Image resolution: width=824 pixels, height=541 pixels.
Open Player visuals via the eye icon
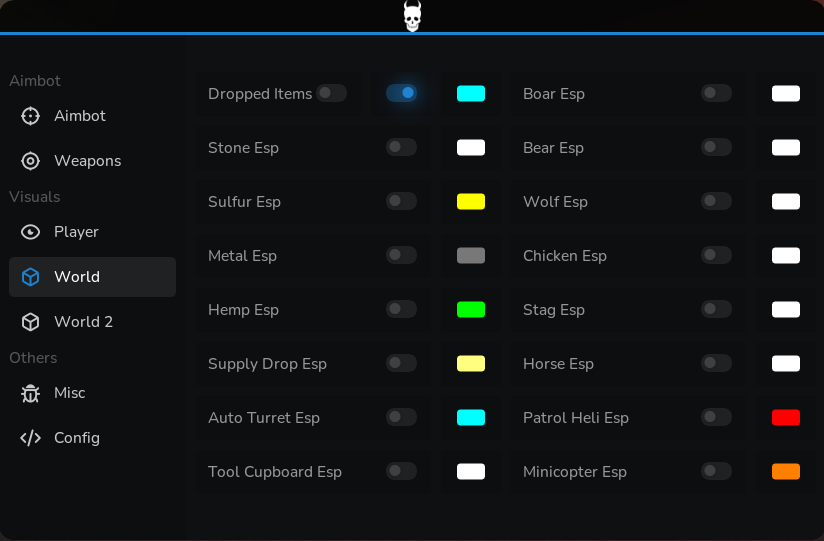[30, 232]
